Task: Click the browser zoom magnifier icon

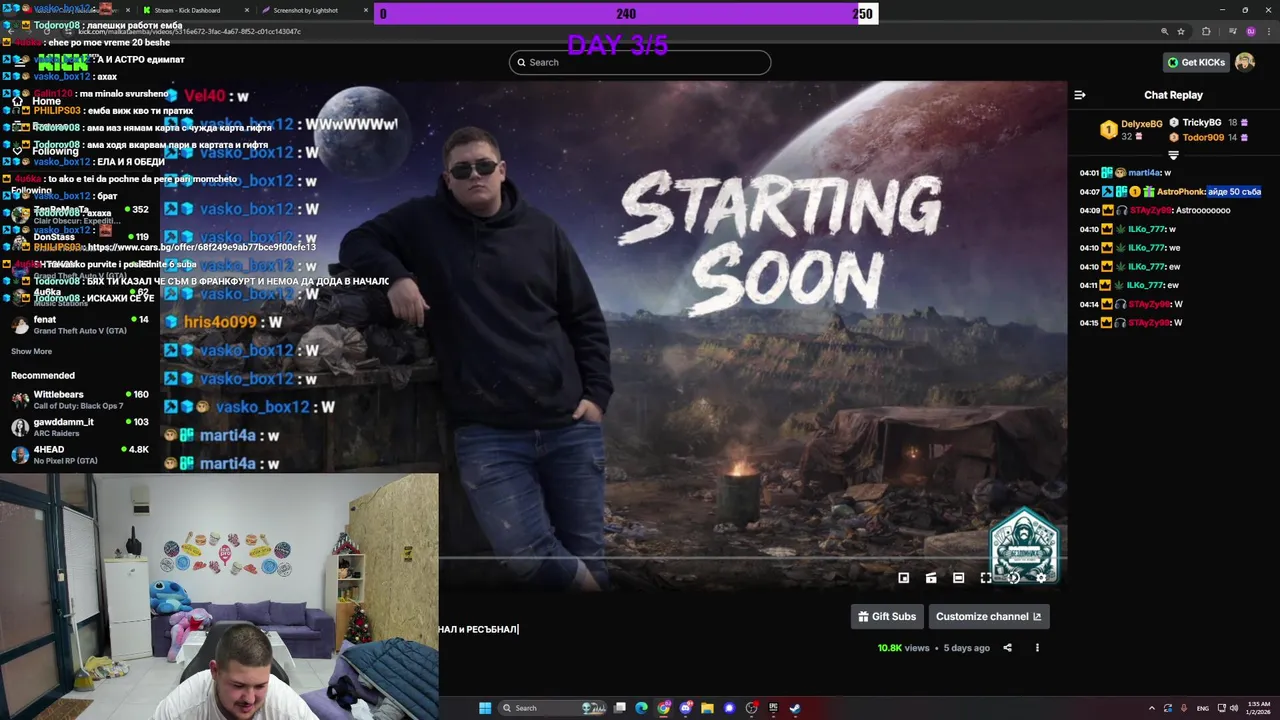Action: (x=1164, y=32)
